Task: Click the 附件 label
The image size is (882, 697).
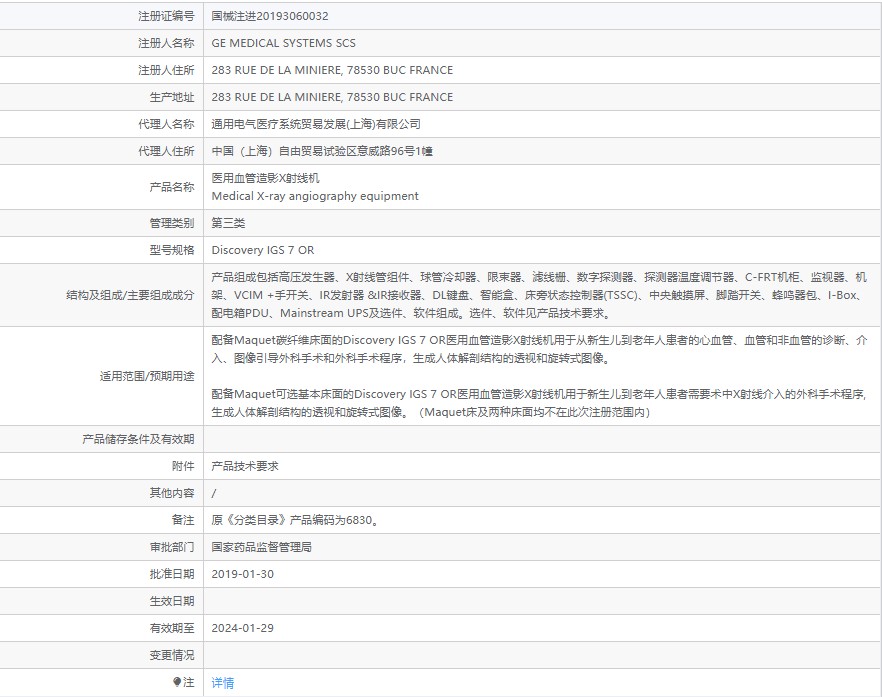Action: 183,466
